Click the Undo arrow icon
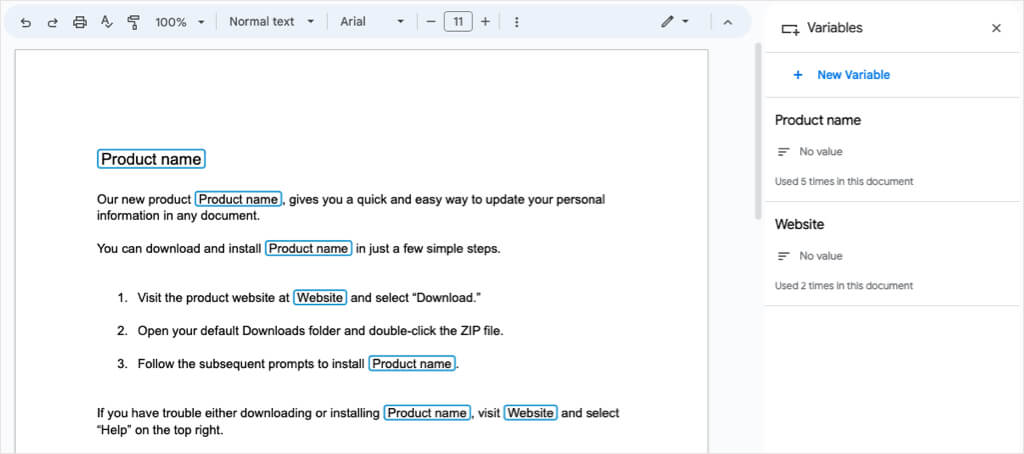 click(26, 22)
